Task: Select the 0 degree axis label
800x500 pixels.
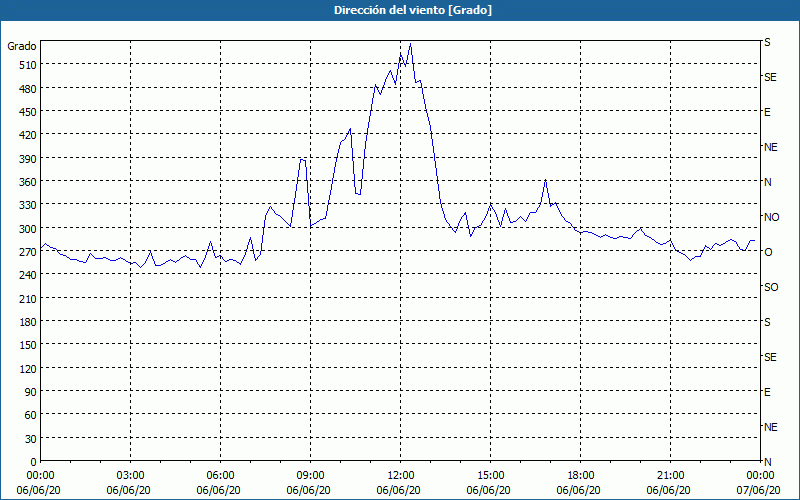Action: [34, 462]
